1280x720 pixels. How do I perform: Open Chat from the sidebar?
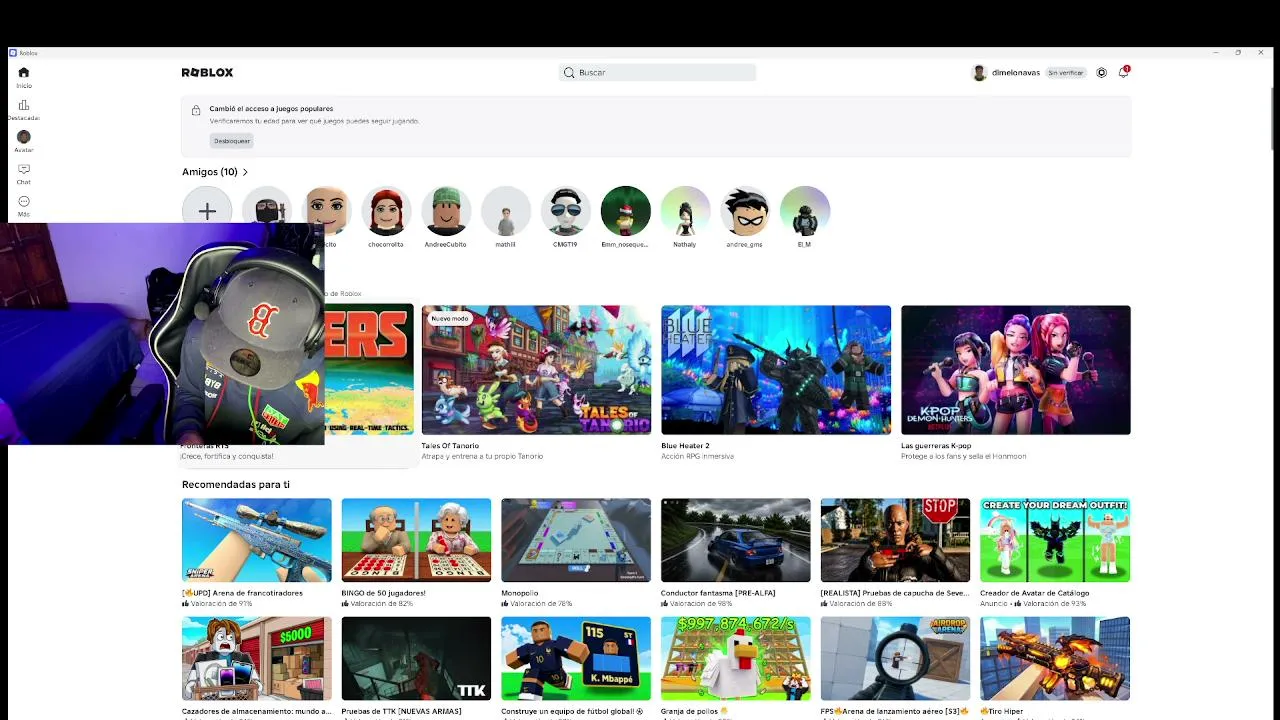click(x=24, y=174)
